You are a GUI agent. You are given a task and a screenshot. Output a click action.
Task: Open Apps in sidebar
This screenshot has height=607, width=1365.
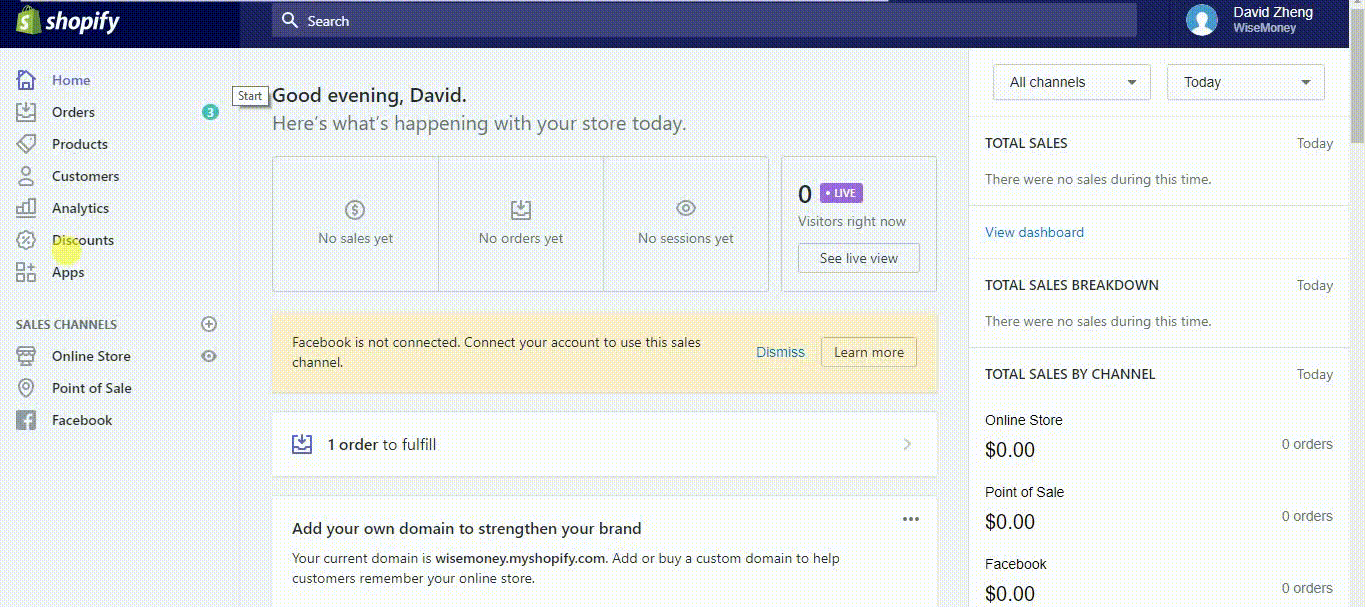point(68,272)
